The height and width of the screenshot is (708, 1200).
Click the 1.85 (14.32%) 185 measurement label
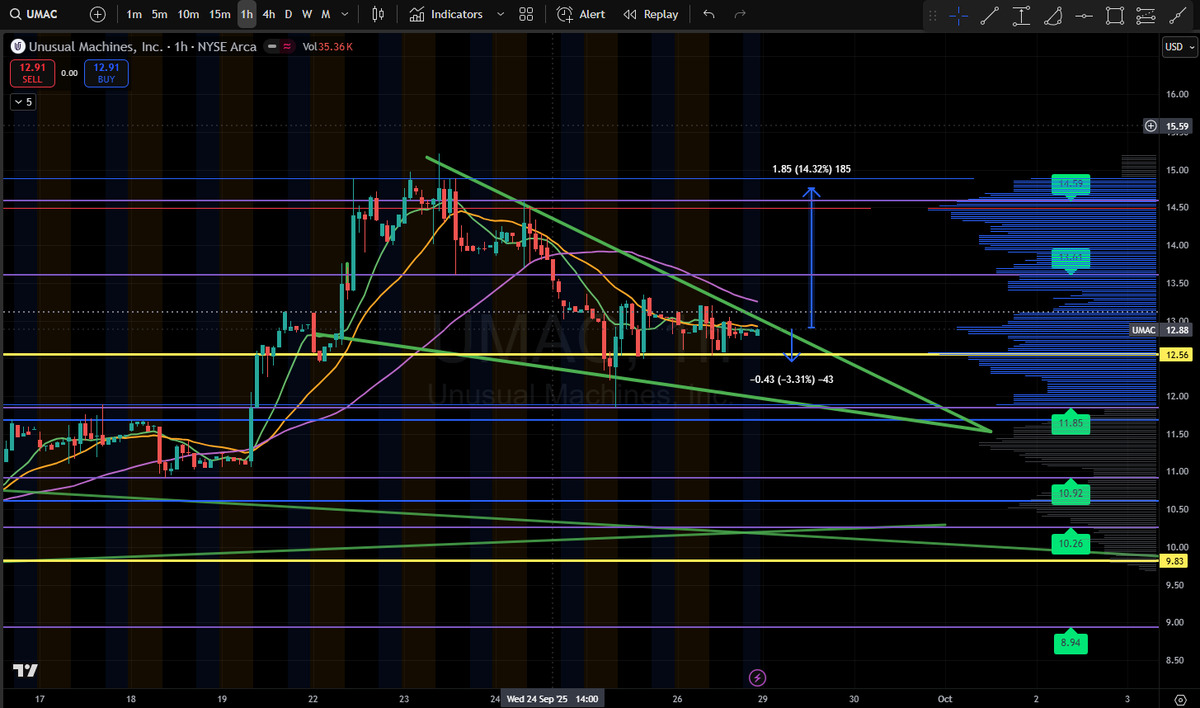tap(811, 169)
